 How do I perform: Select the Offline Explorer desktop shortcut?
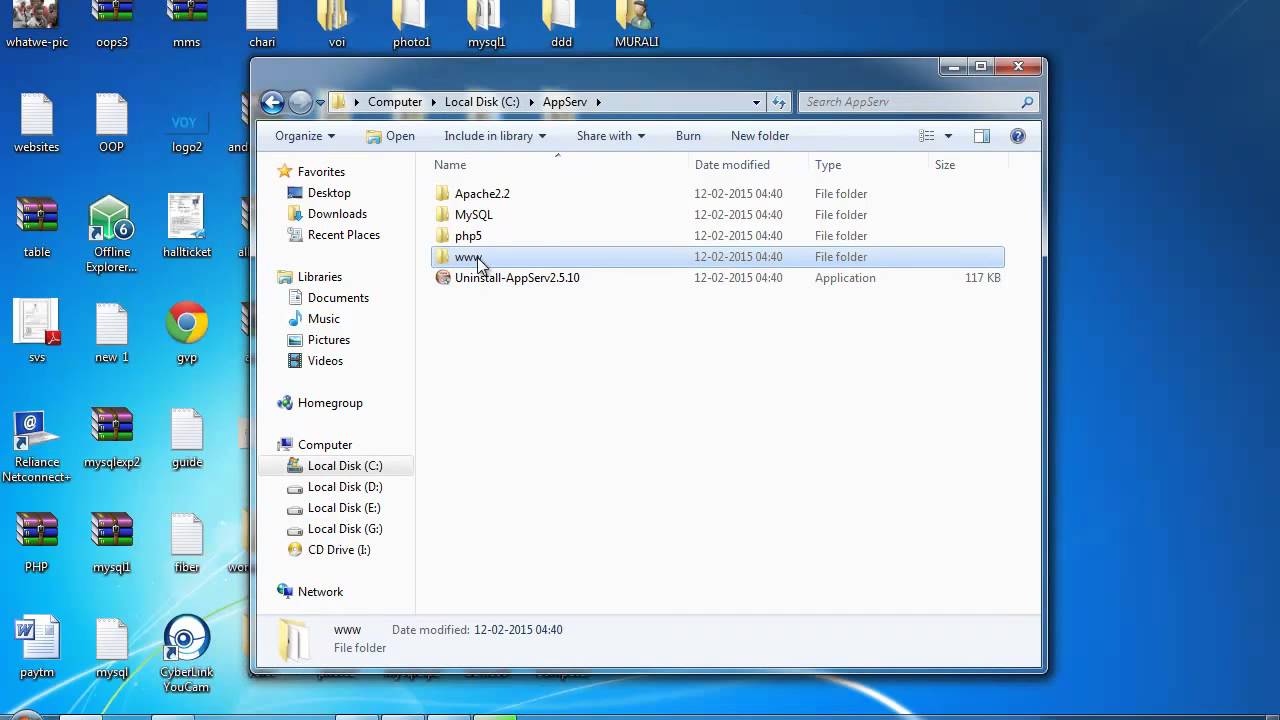(x=111, y=234)
